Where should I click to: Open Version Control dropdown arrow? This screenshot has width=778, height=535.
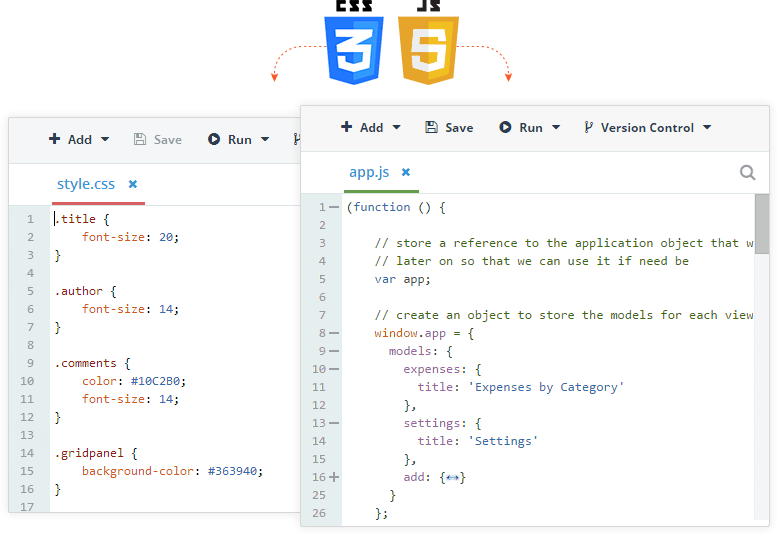707,128
